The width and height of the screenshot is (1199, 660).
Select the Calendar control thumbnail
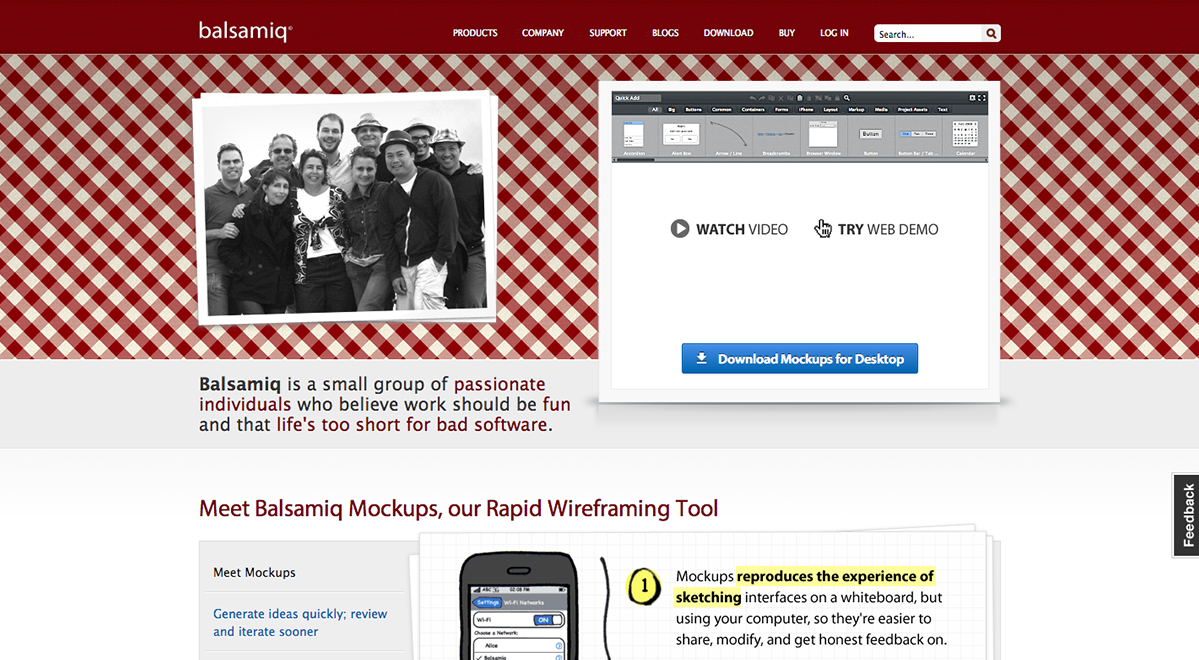965,136
